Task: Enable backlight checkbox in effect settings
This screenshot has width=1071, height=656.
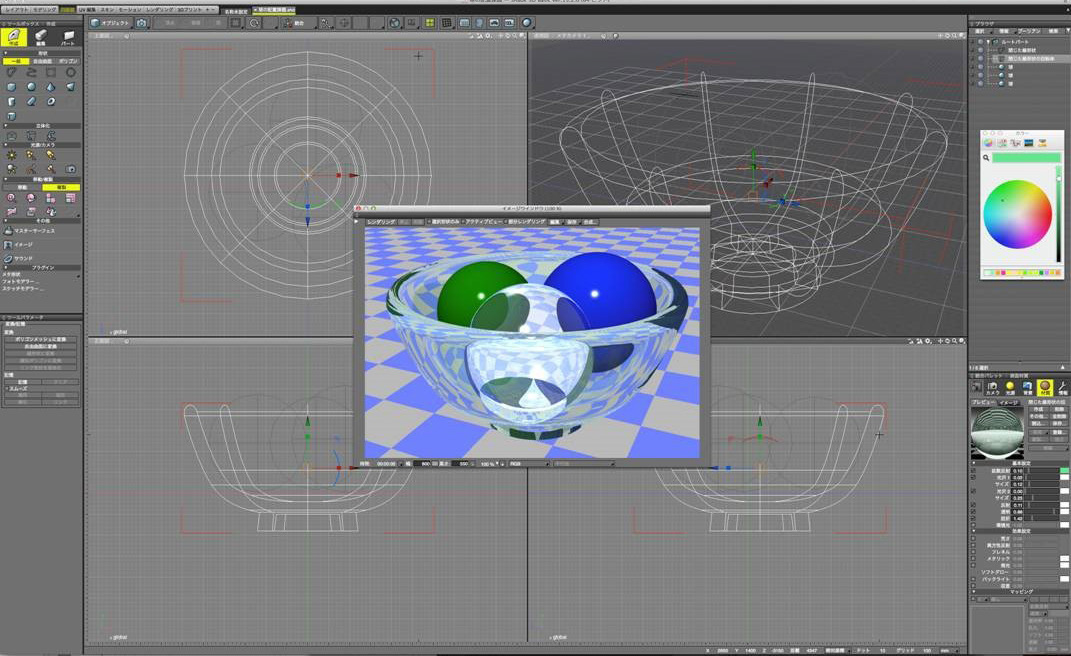Action: (973, 579)
